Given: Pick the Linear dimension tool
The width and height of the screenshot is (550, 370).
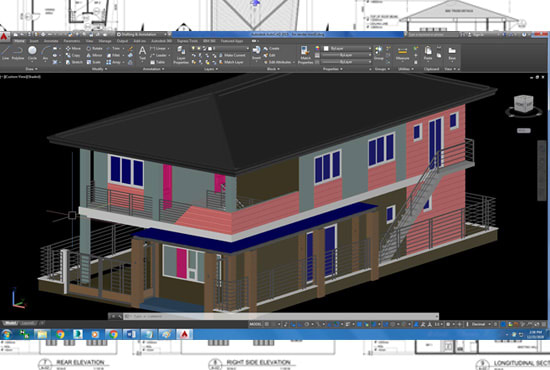Looking at the screenshot, I should point(158,48).
